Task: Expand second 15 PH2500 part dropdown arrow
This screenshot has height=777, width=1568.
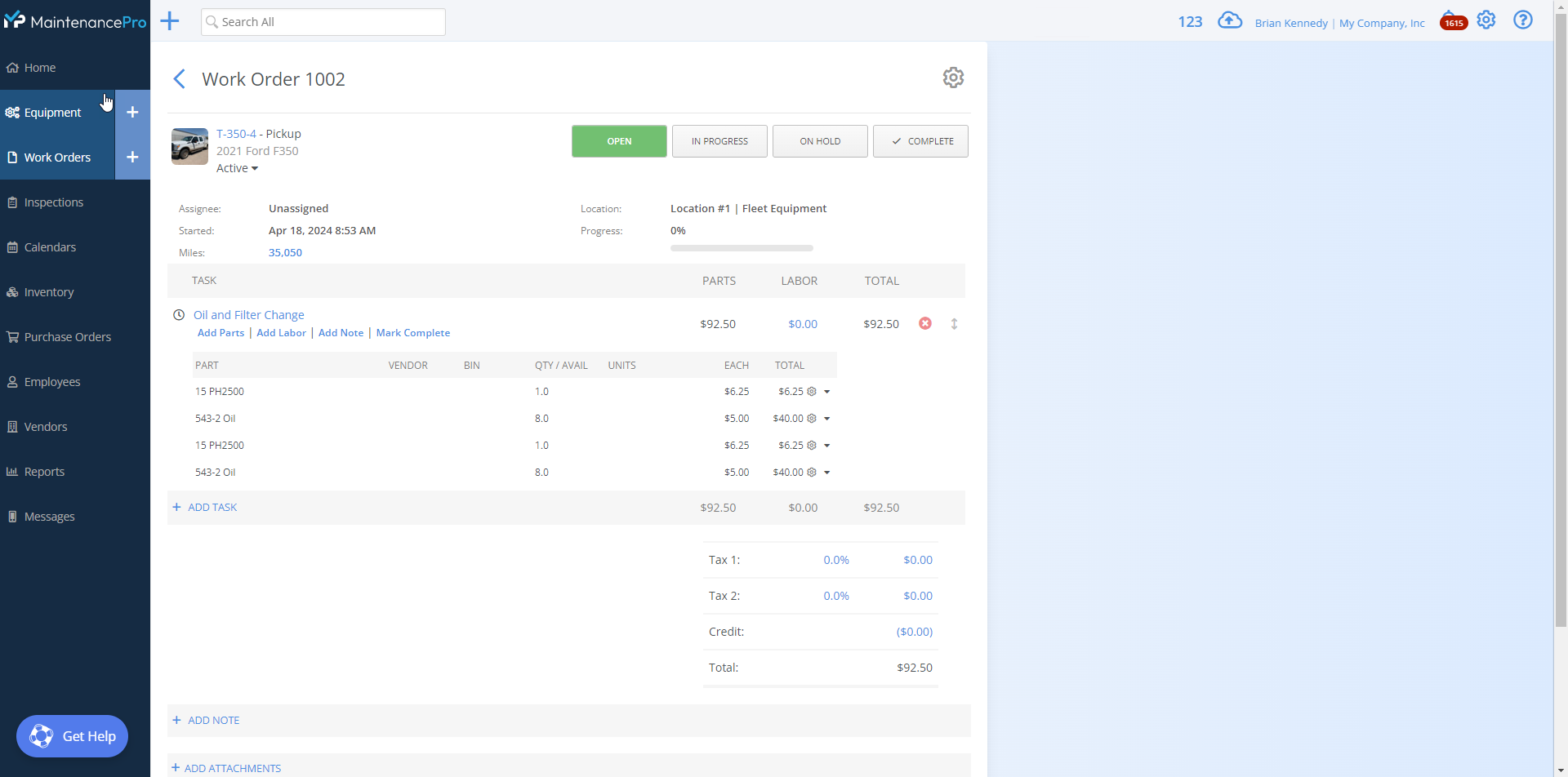Action: pos(827,446)
